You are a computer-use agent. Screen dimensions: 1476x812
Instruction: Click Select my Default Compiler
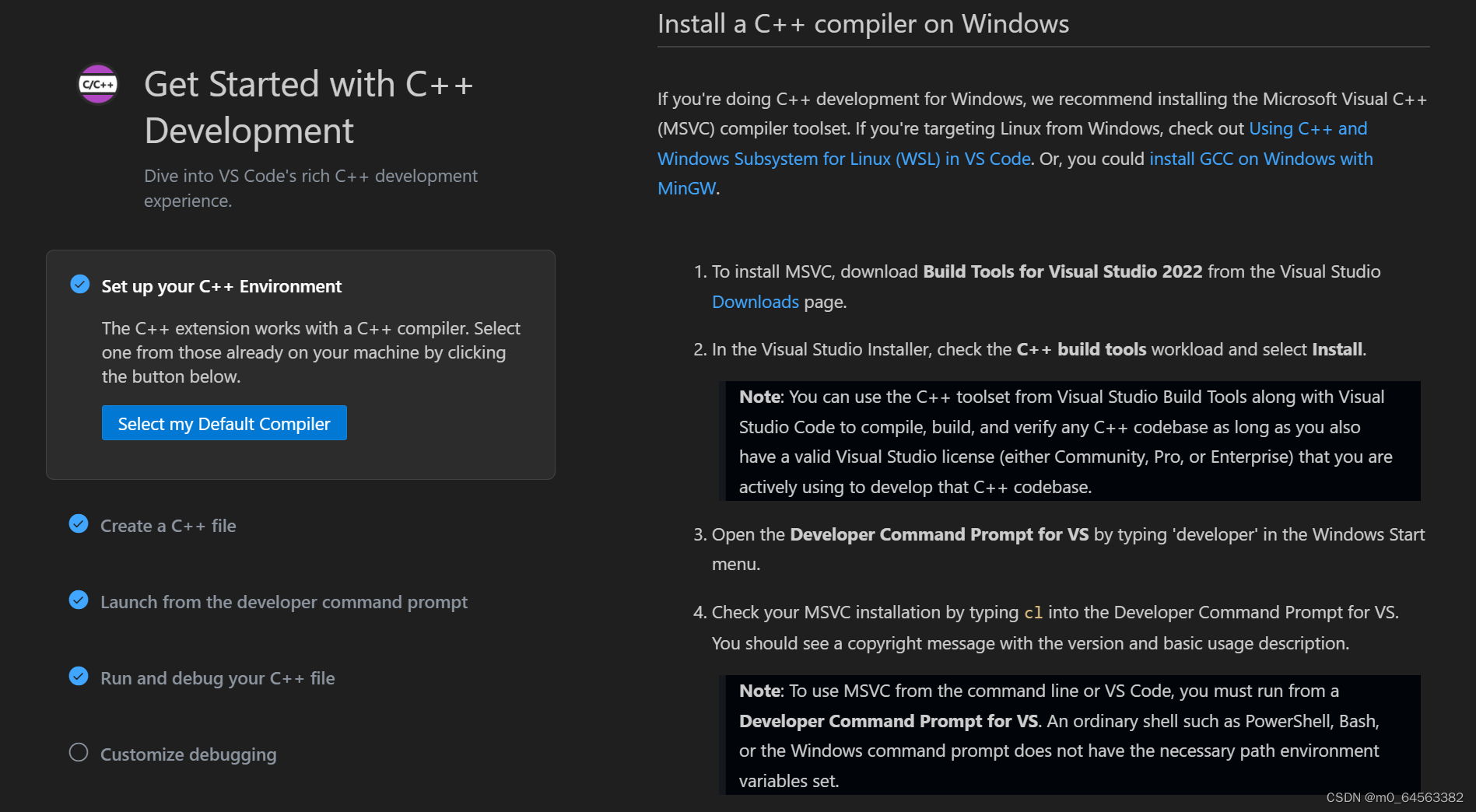(x=224, y=423)
